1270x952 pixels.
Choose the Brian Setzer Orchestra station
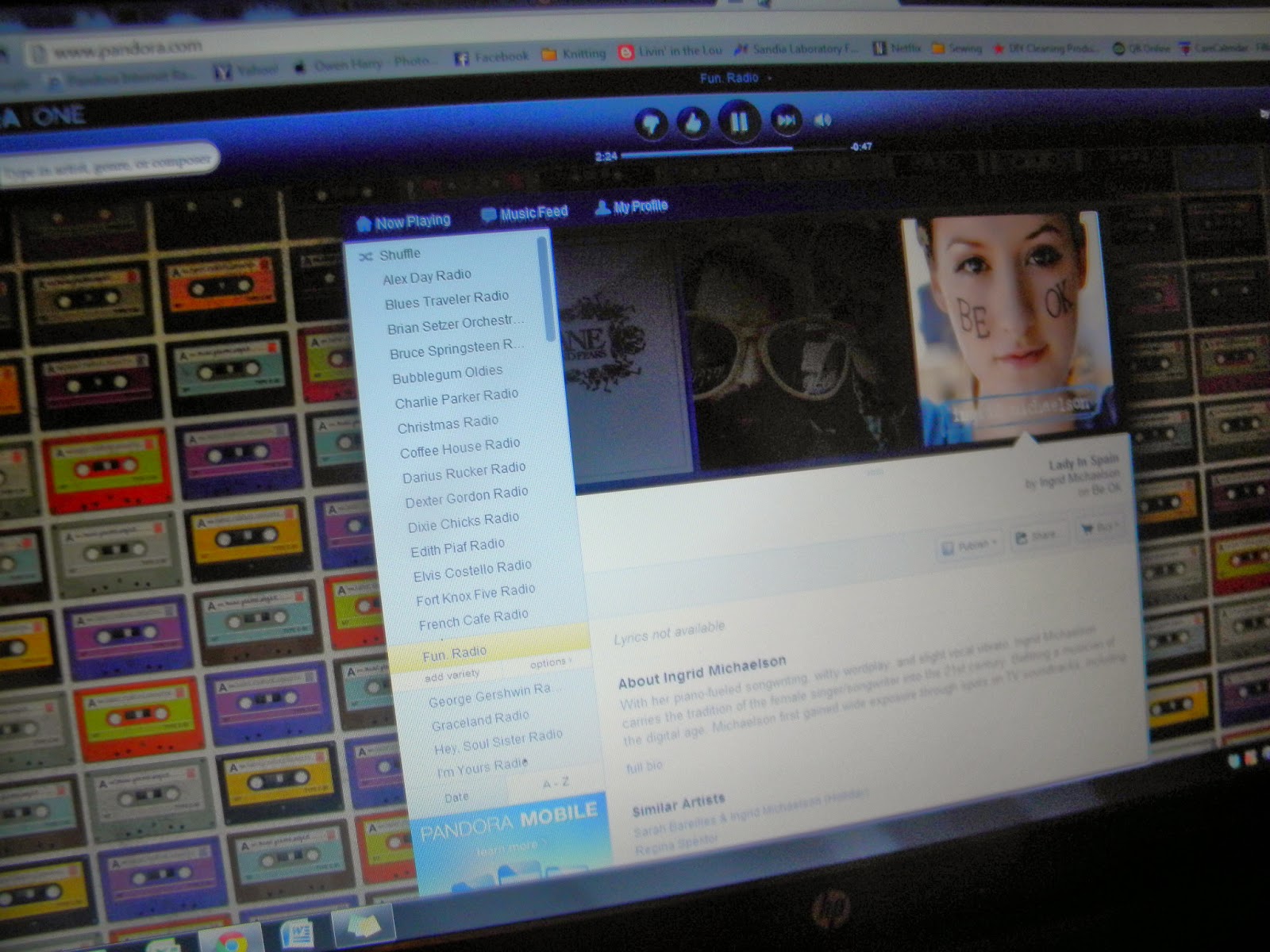(x=456, y=324)
